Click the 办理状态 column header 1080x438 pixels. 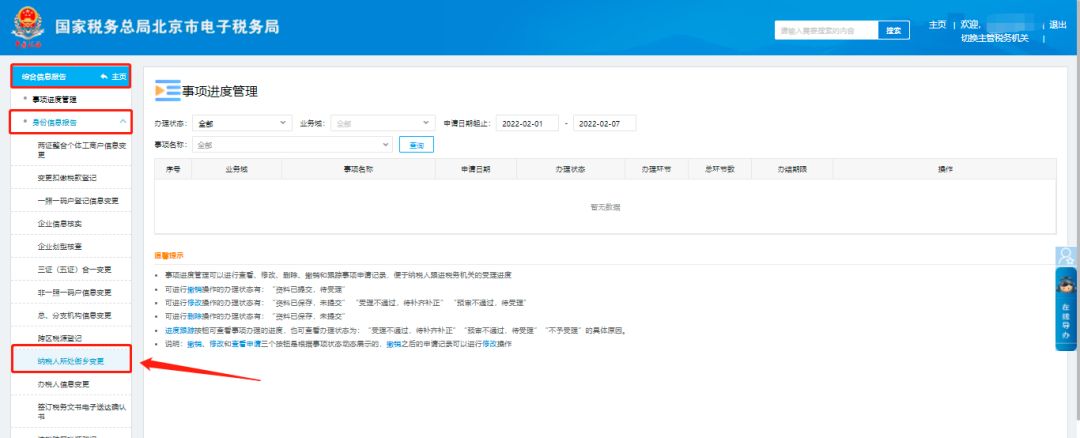coord(570,169)
